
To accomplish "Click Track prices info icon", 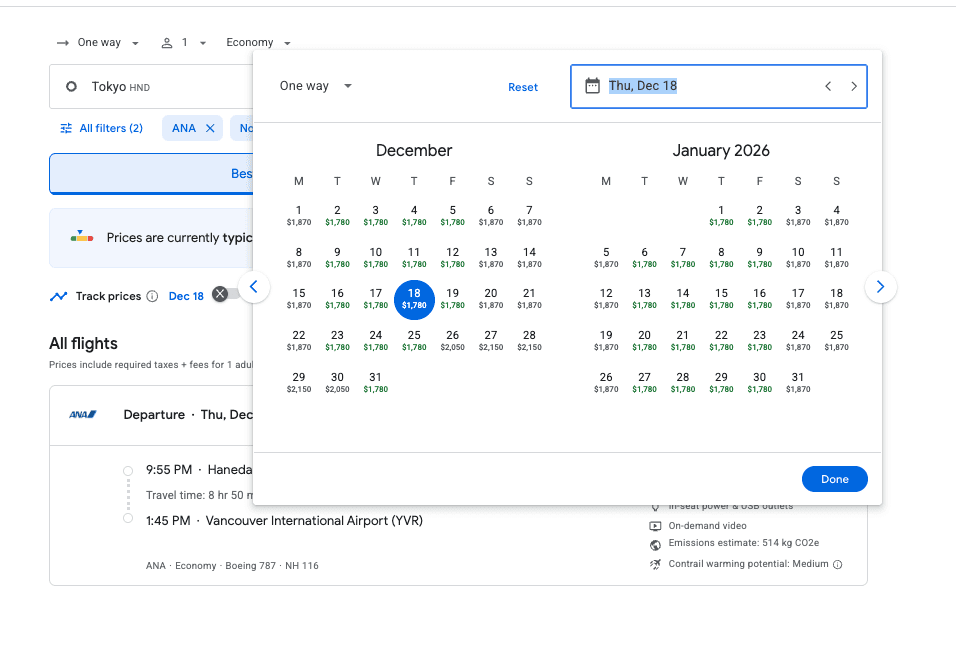I will [x=152, y=296].
